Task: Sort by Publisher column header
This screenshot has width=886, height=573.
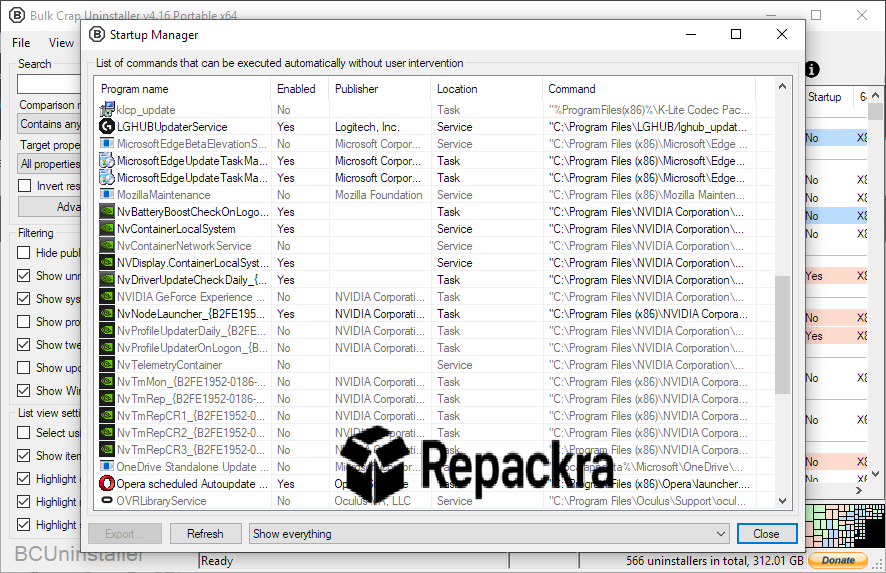Action: click(380, 89)
